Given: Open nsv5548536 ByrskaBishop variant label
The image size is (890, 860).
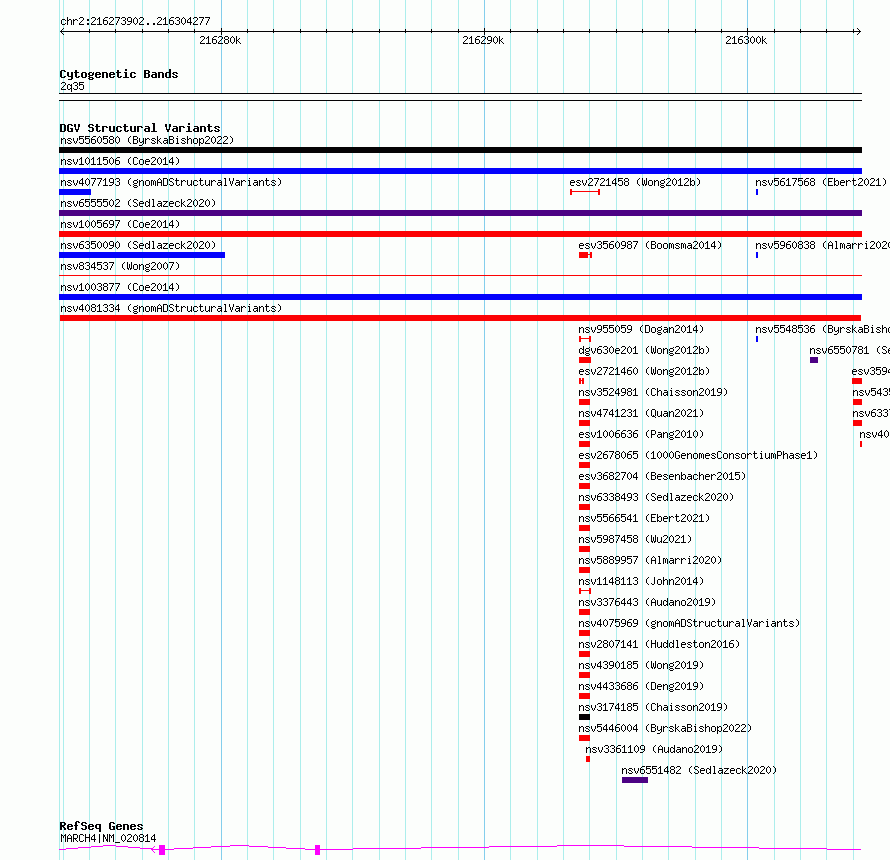Looking at the screenshot, I should [822, 329].
